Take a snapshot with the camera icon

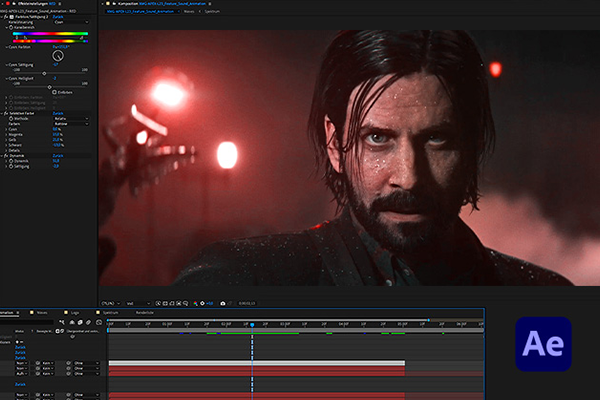tap(223, 303)
